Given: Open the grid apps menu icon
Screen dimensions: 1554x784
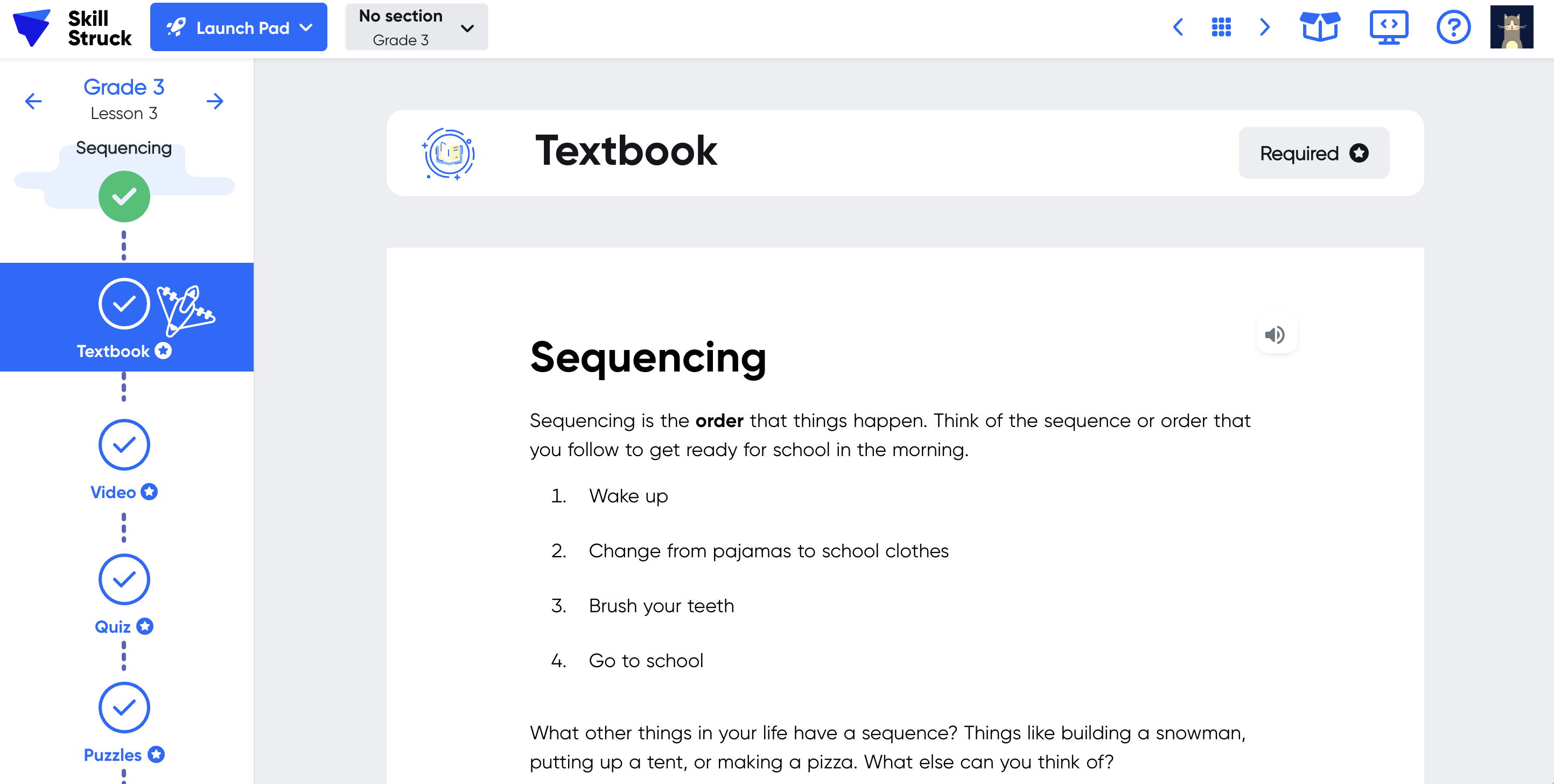Looking at the screenshot, I should pyautogui.click(x=1221, y=27).
